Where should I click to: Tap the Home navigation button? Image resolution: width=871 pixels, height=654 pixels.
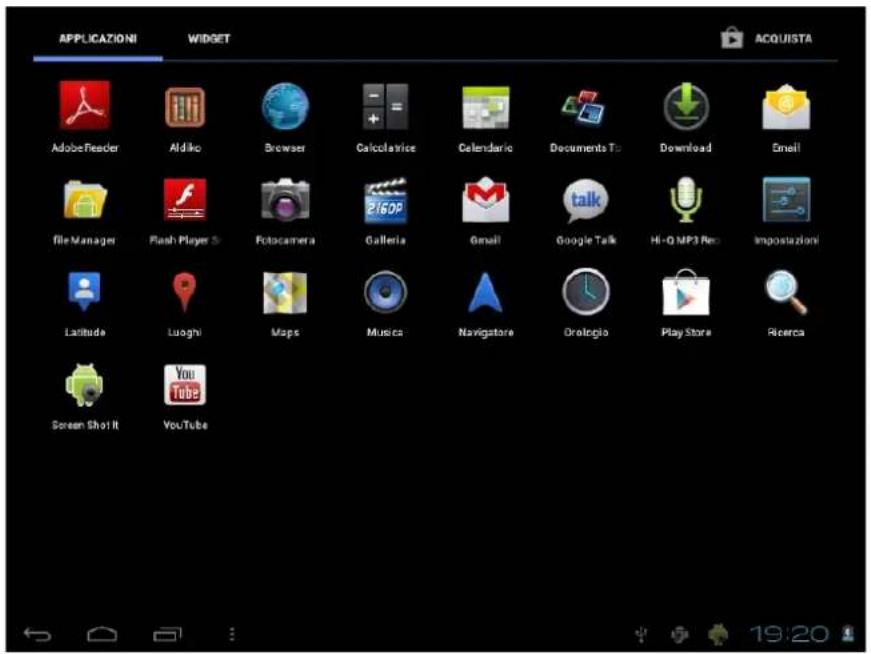tap(102, 634)
